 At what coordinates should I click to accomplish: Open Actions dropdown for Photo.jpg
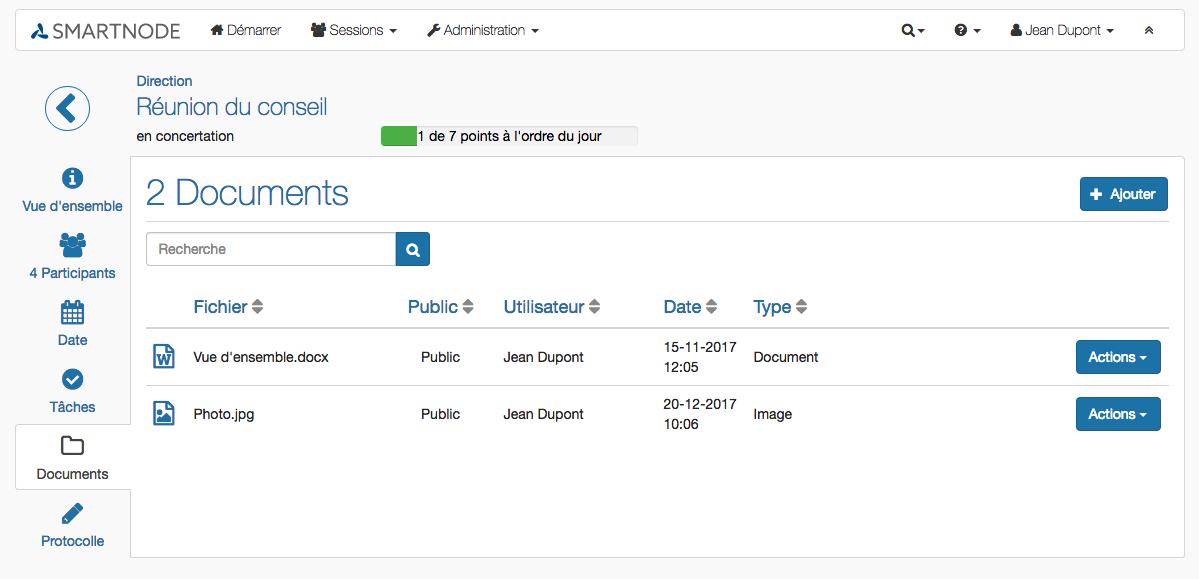(x=1118, y=414)
